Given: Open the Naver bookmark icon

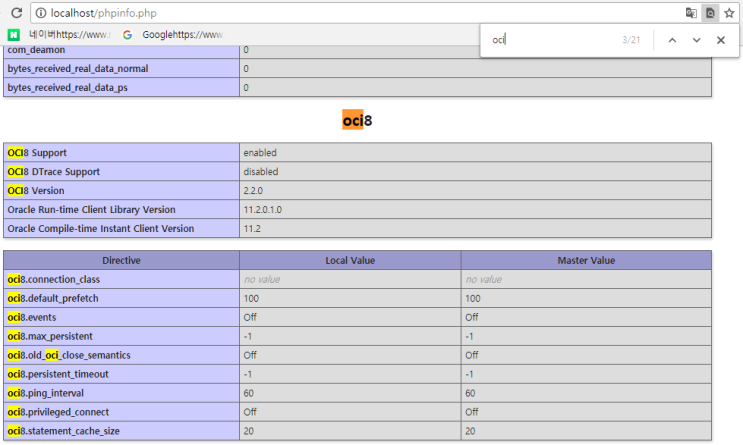Looking at the screenshot, I should 14,35.
